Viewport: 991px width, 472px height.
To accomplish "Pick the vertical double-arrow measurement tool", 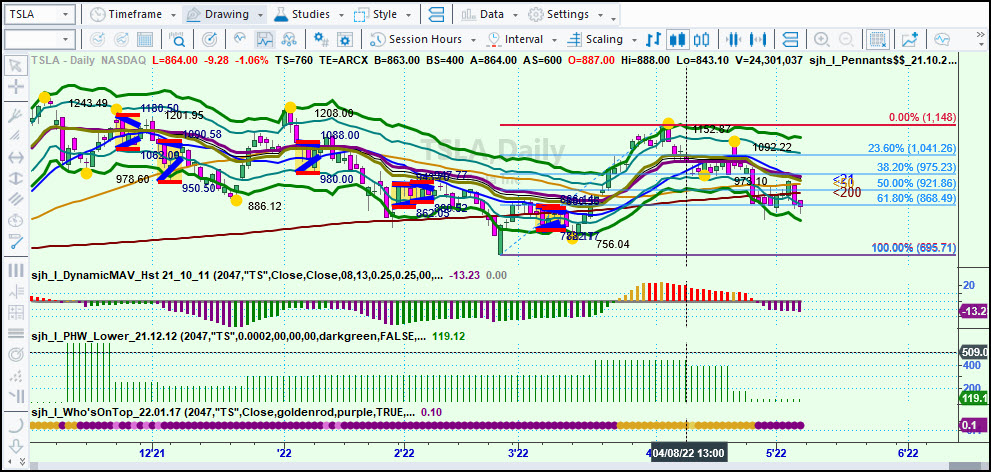I will click(x=16, y=178).
